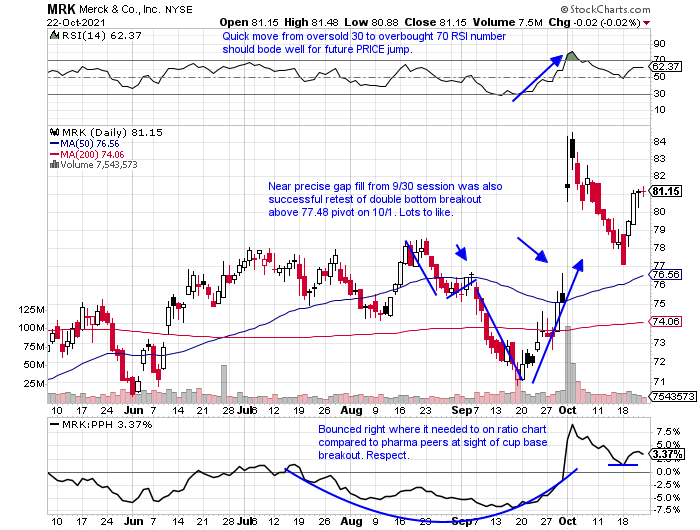The height and width of the screenshot is (530, 700).
Task: Click the tall October volume spike bar
Action: 568,365
